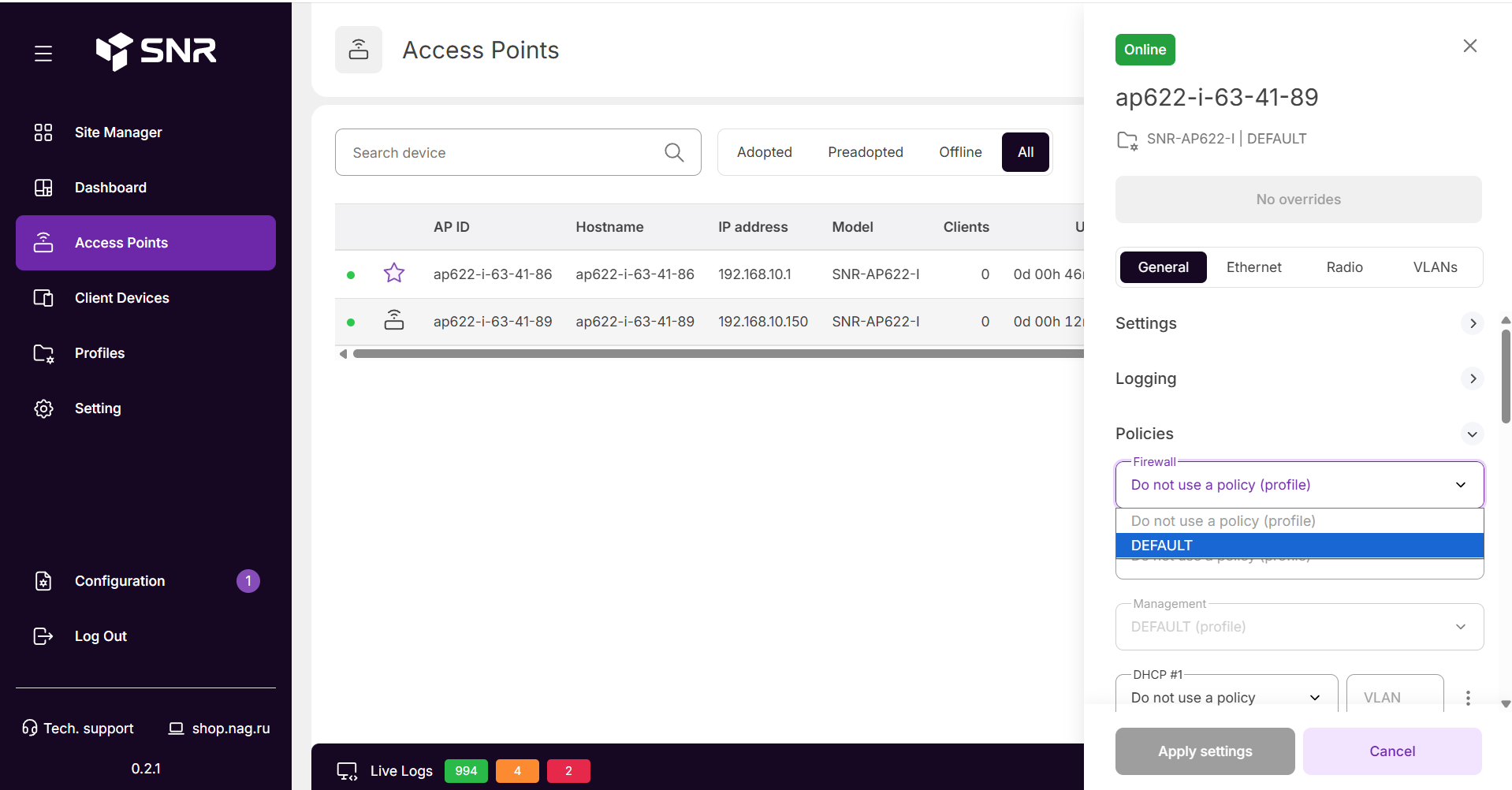Click IP address 192.168.10.1 cell
This screenshot has width=1512, height=790.
(754, 274)
